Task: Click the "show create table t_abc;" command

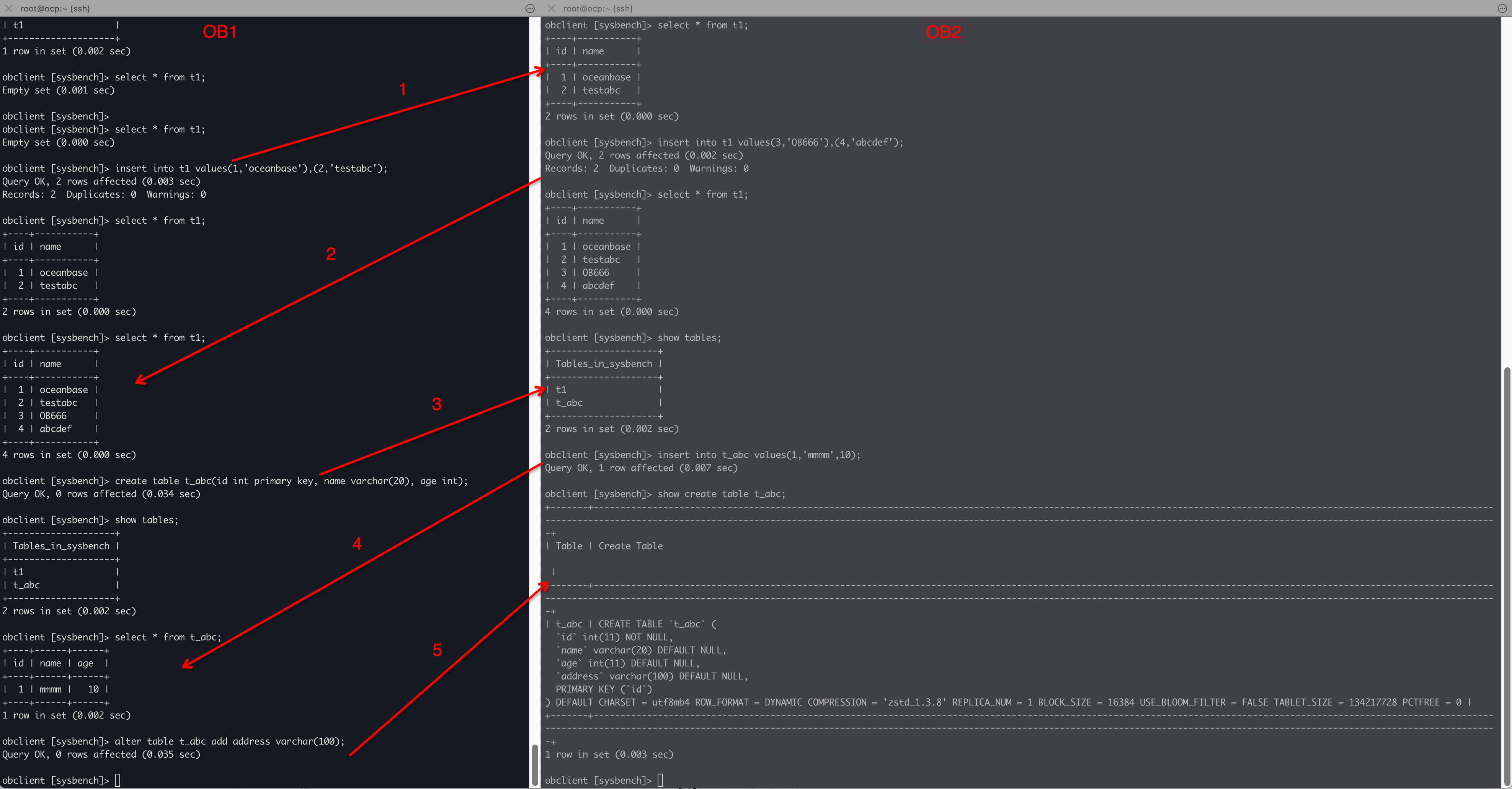Action: pyautogui.click(x=722, y=494)
